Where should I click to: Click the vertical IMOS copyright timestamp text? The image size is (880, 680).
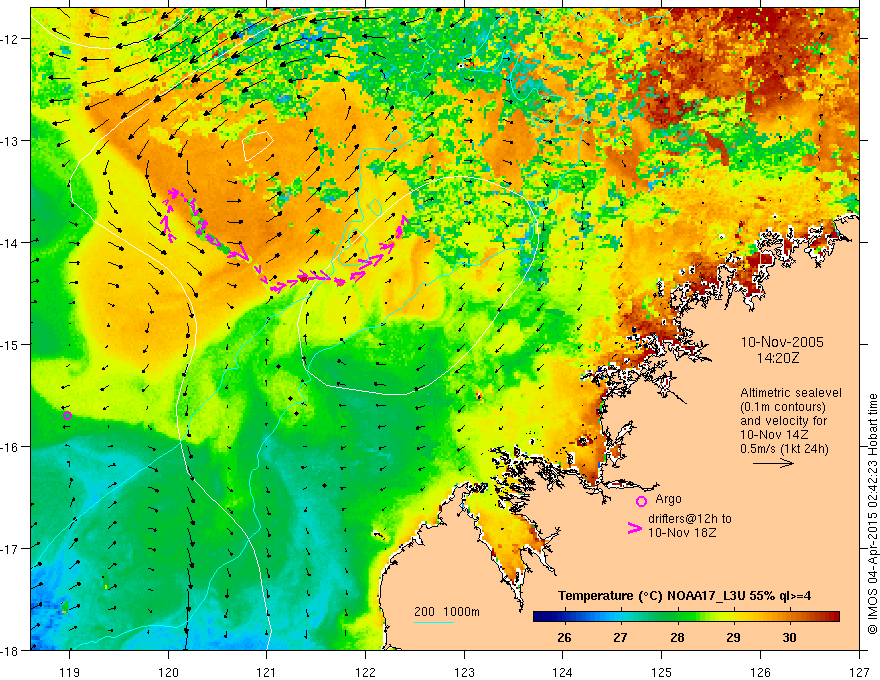click(x=873, y=513)
